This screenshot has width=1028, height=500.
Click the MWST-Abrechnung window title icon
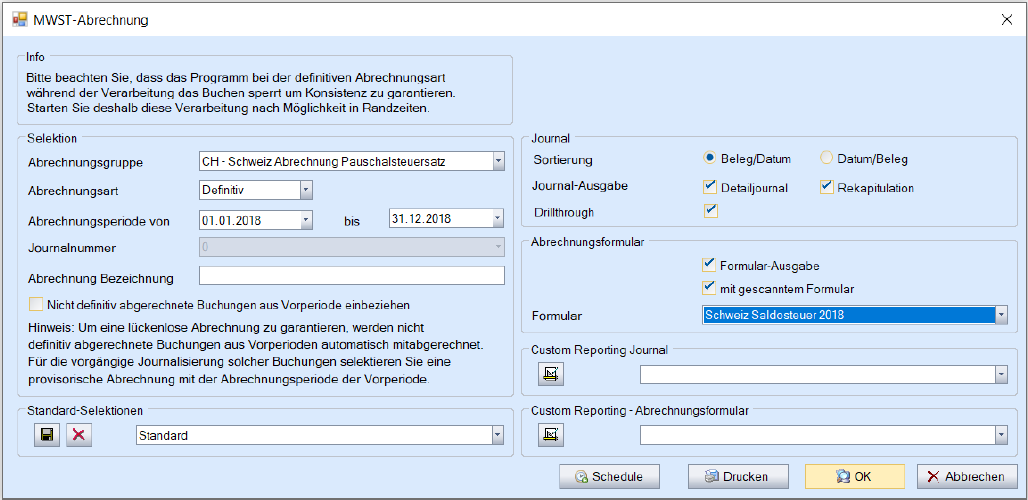[x=20, y=19]
